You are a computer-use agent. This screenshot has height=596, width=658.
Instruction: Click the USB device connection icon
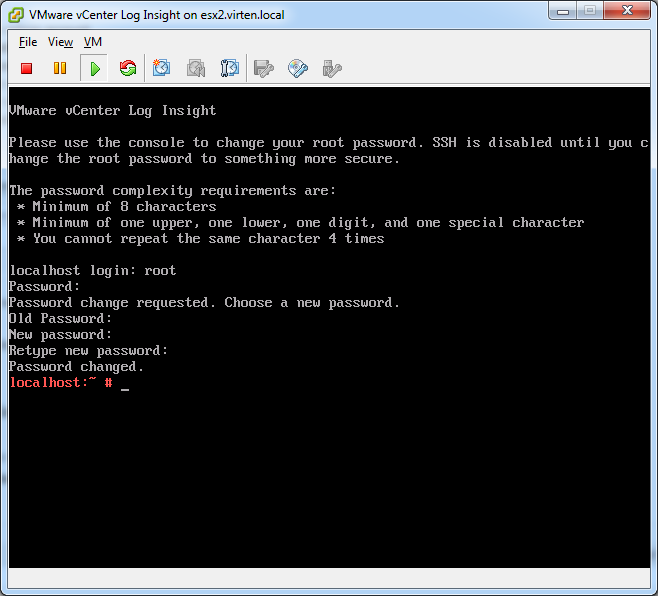tap(332, 68)
